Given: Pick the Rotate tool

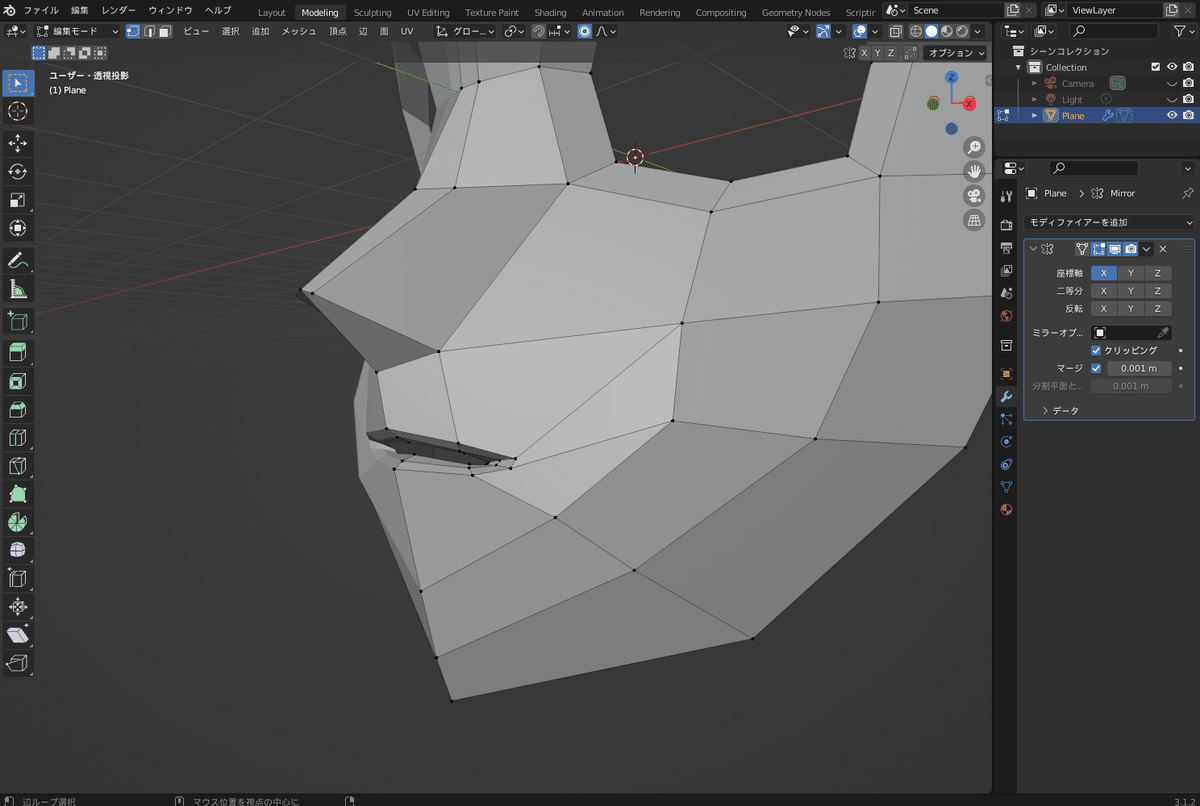Looking at the screenshot, I should (x=18, y=171).
